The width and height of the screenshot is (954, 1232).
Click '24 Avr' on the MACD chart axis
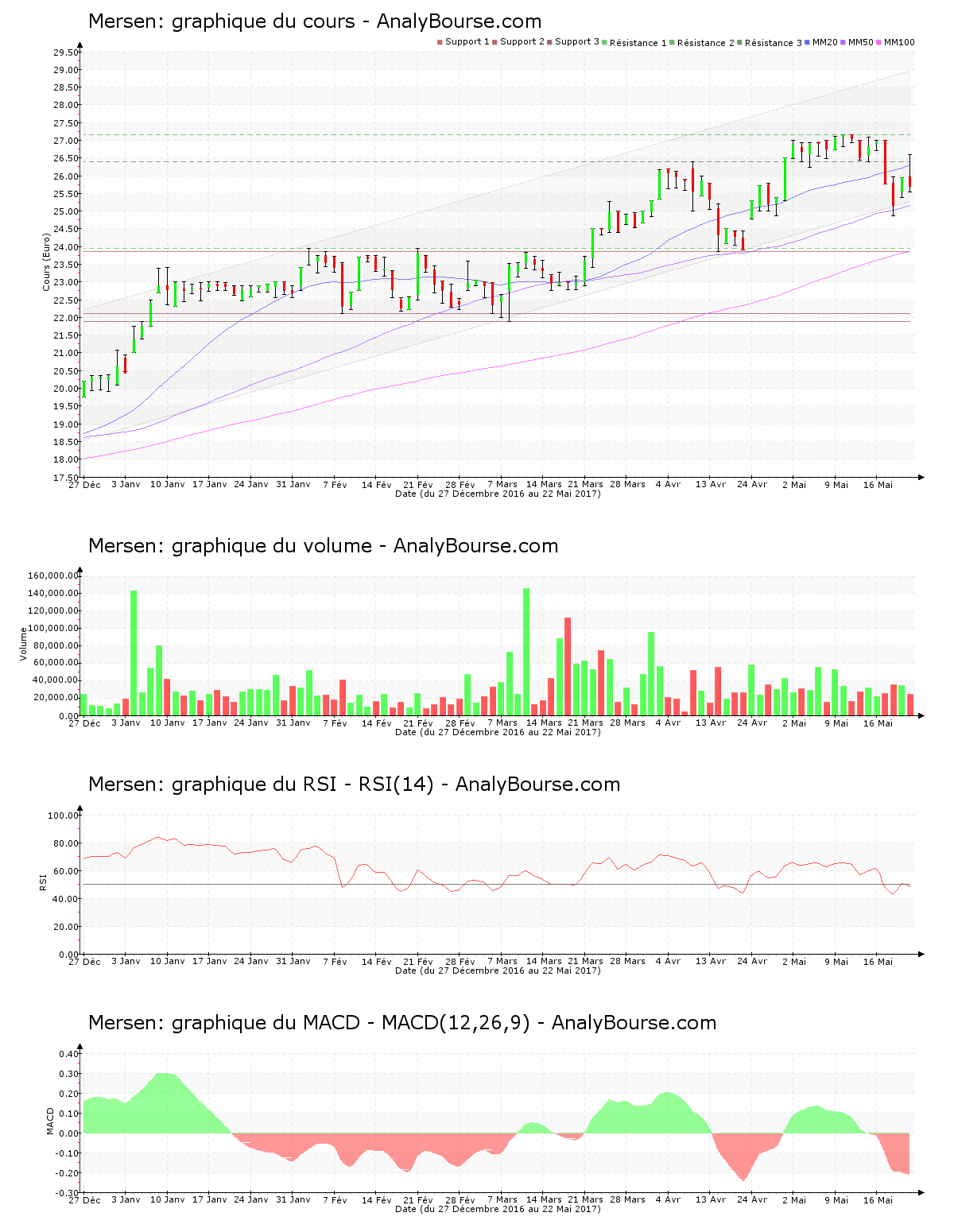click(x=752, y=1199)
